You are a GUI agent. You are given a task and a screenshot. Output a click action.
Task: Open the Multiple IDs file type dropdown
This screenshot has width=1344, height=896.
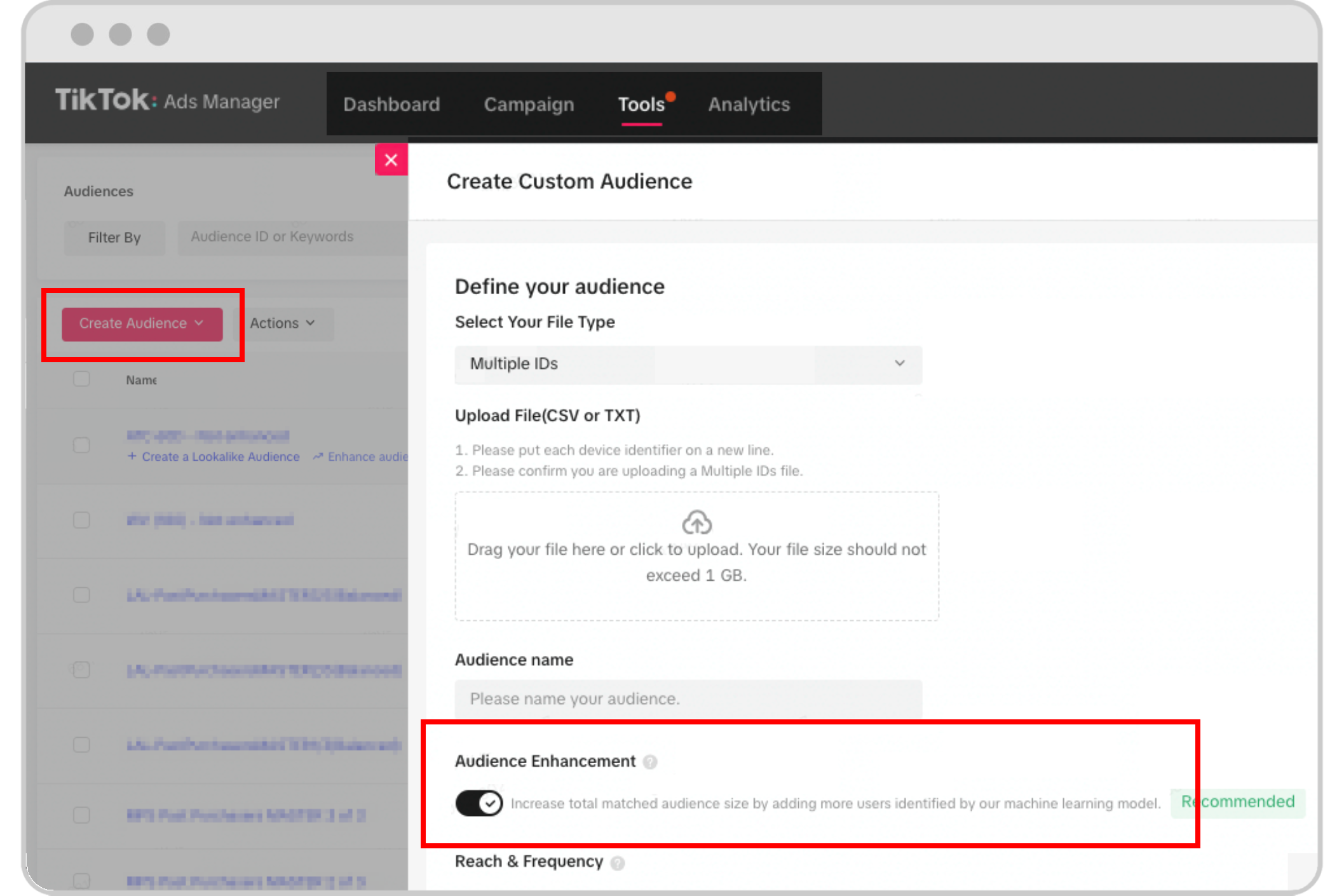(688, 364)
